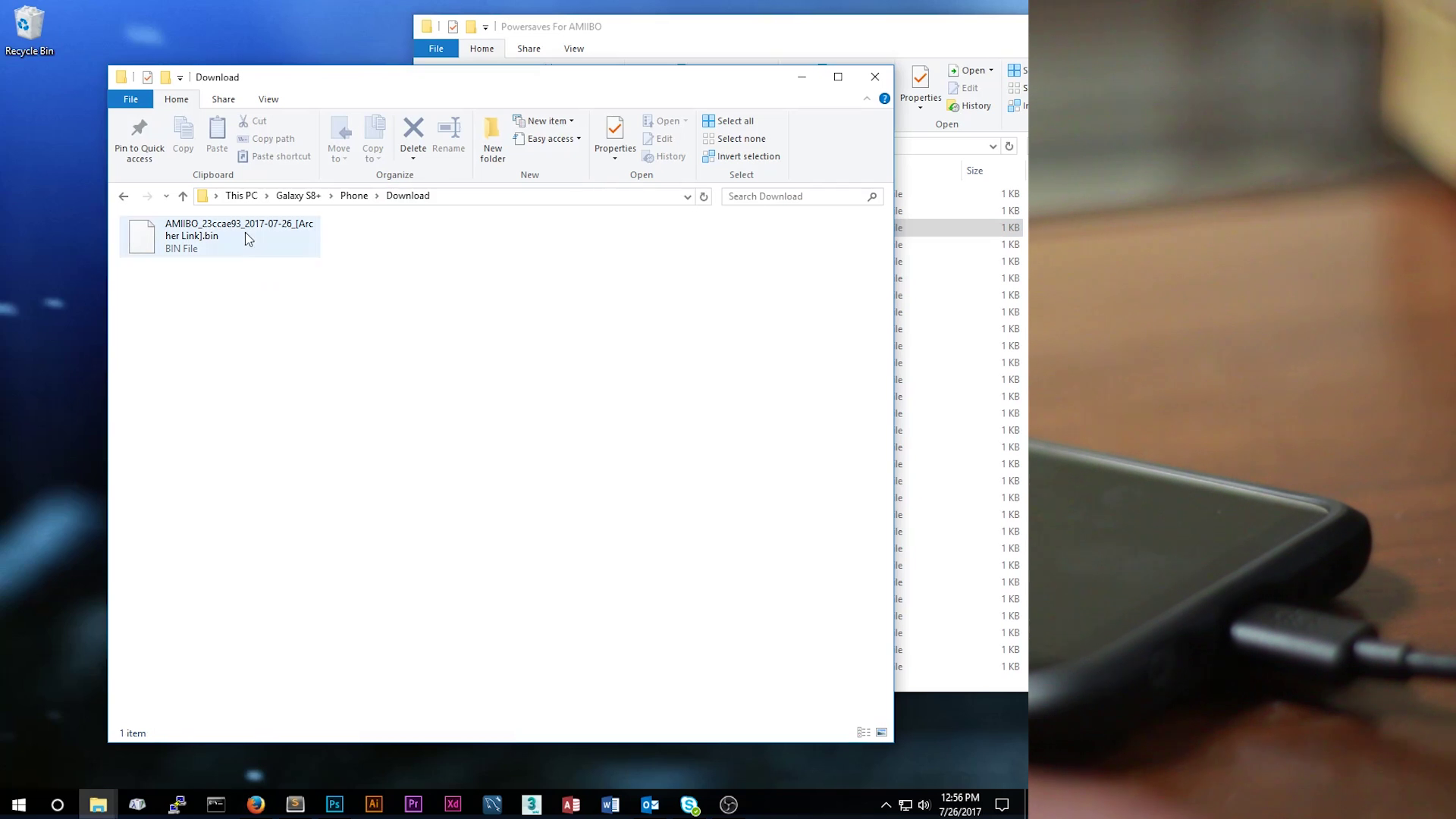Collapse the ribbon with chevron arrow

tap(867, 99)
